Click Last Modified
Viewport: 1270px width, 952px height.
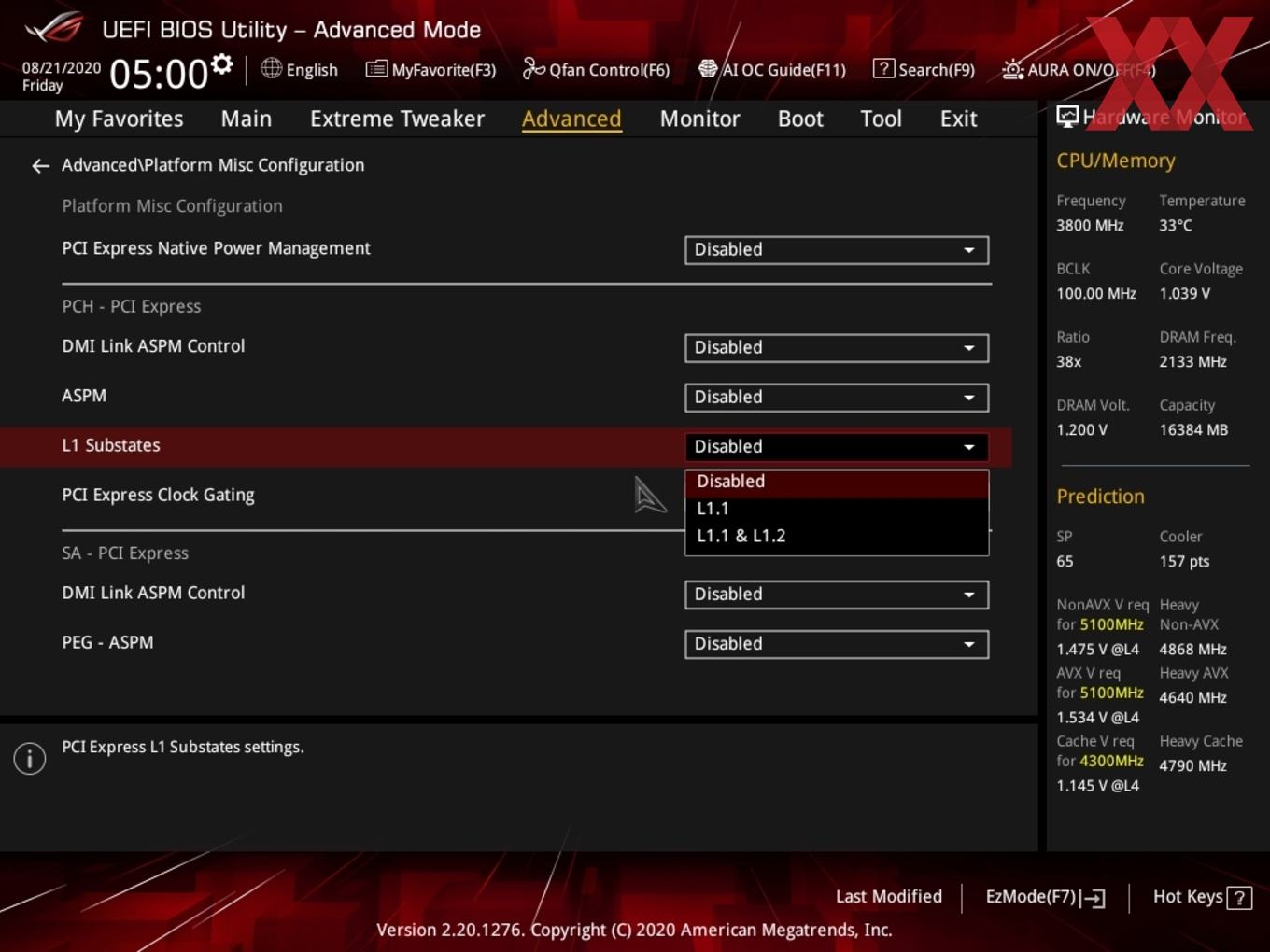click(889, 897)
